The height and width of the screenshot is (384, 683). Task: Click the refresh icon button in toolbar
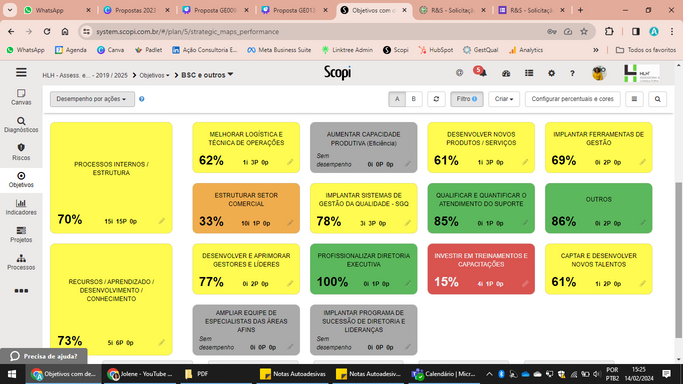click(436, 99)
